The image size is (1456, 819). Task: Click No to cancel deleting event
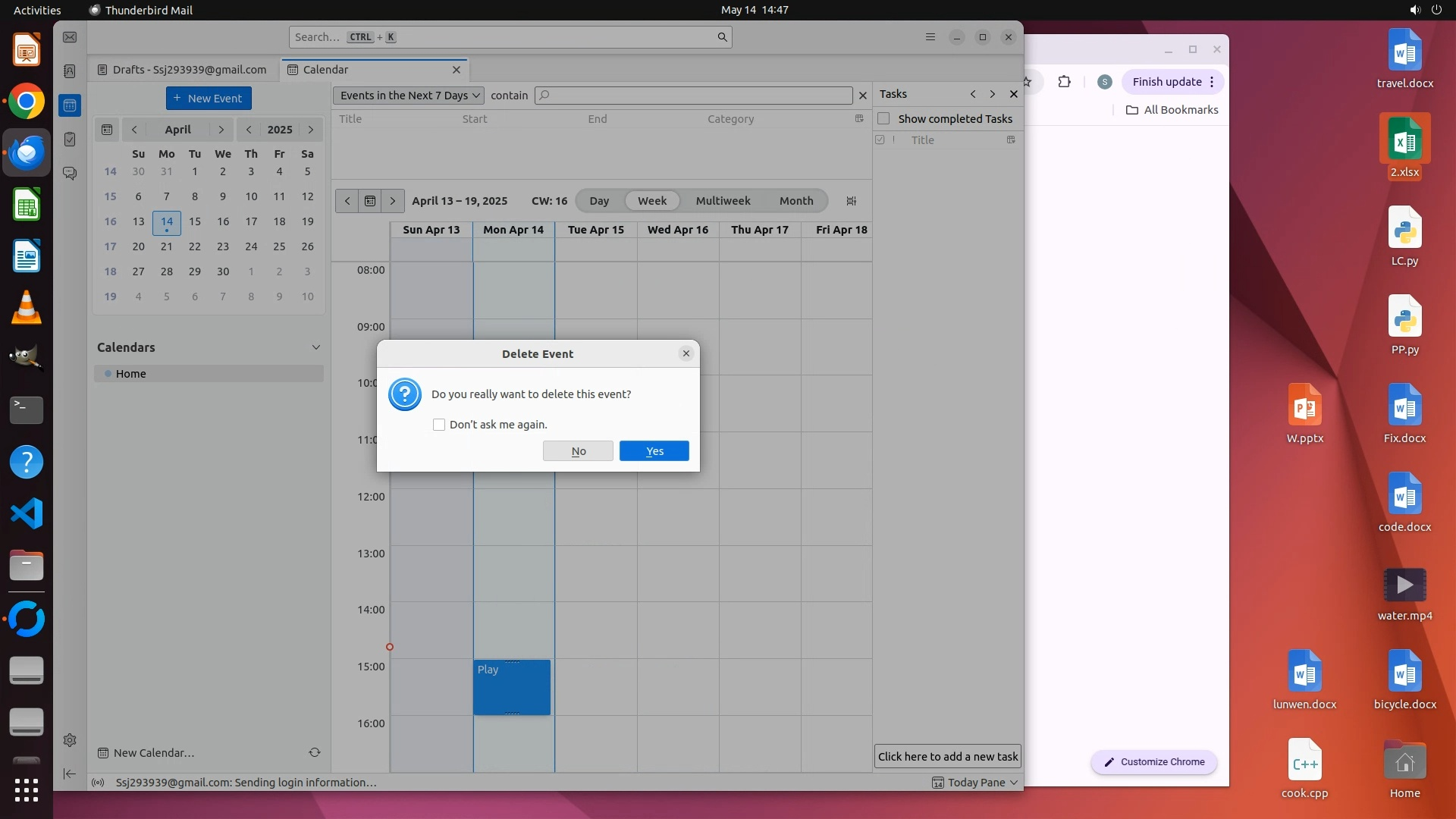tap(578, 451)
